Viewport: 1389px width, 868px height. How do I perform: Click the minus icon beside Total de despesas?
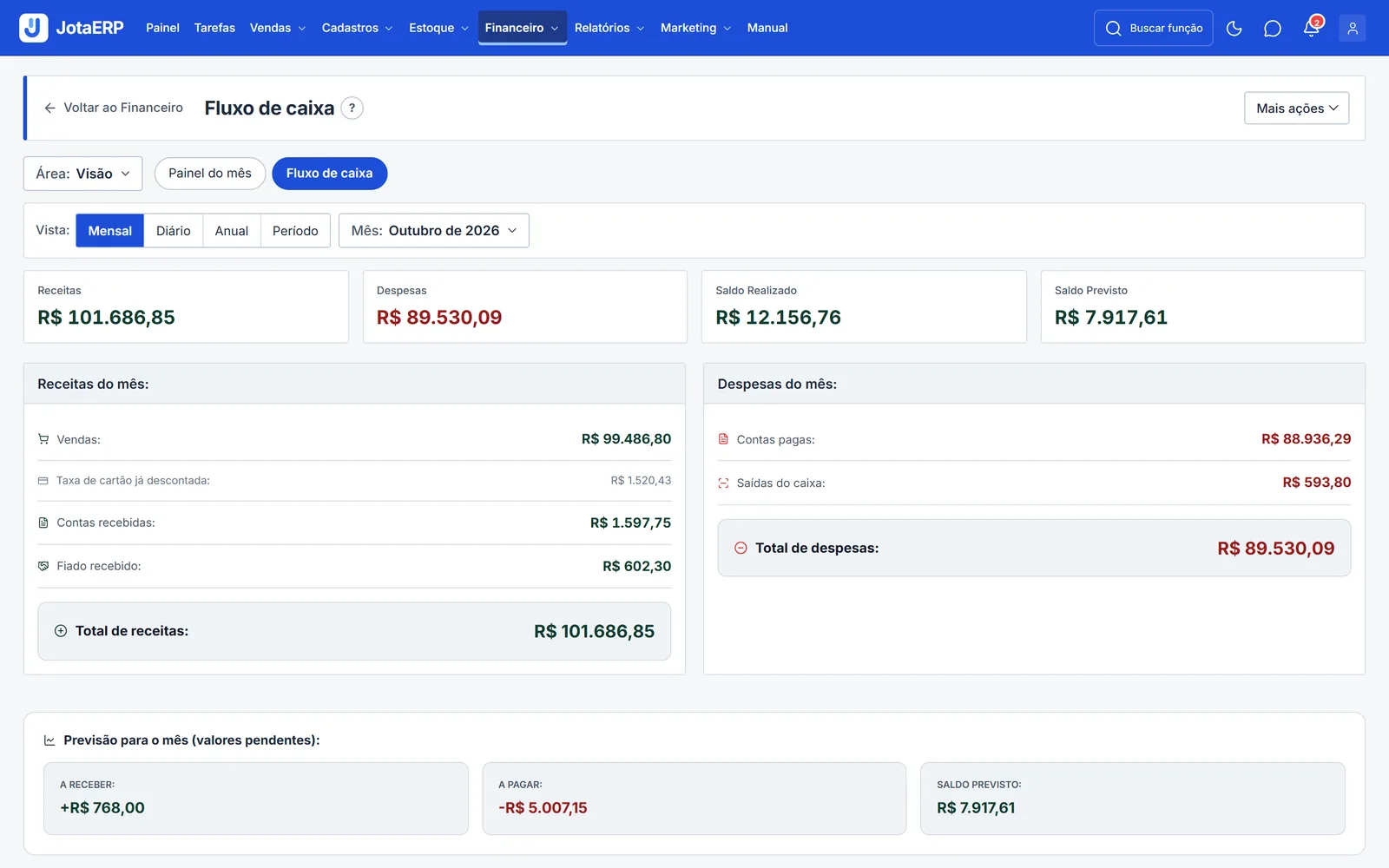[x=741, y=548]
